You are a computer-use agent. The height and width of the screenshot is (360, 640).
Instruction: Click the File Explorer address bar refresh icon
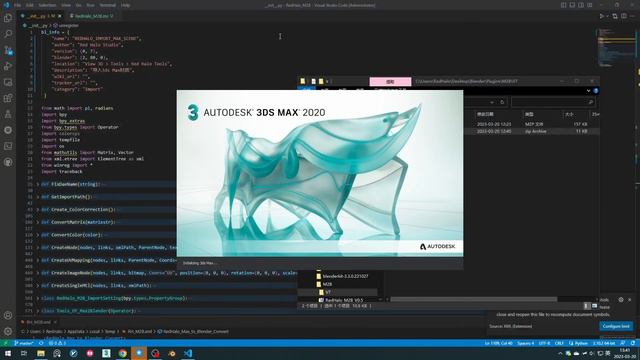coord(502,102)
